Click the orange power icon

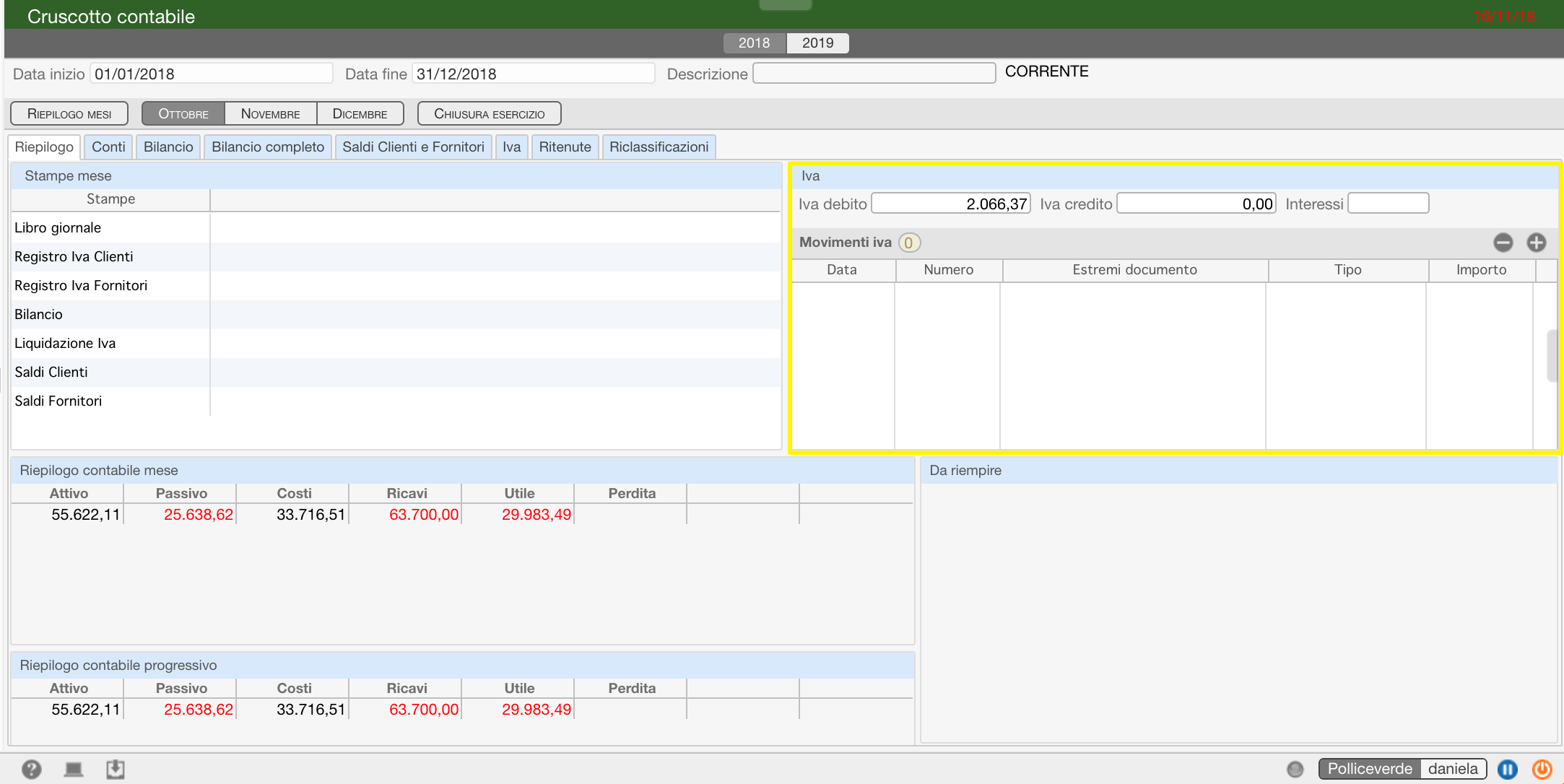click(1542, 769)
